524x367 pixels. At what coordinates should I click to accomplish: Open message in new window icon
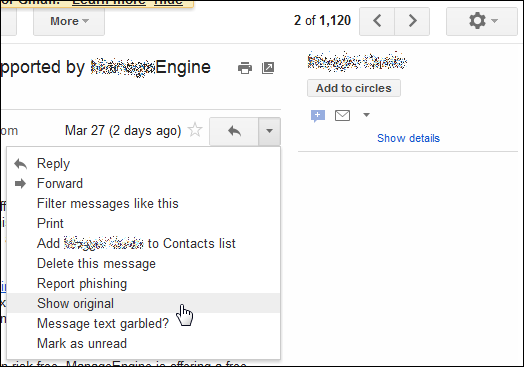tap(268, 68)
